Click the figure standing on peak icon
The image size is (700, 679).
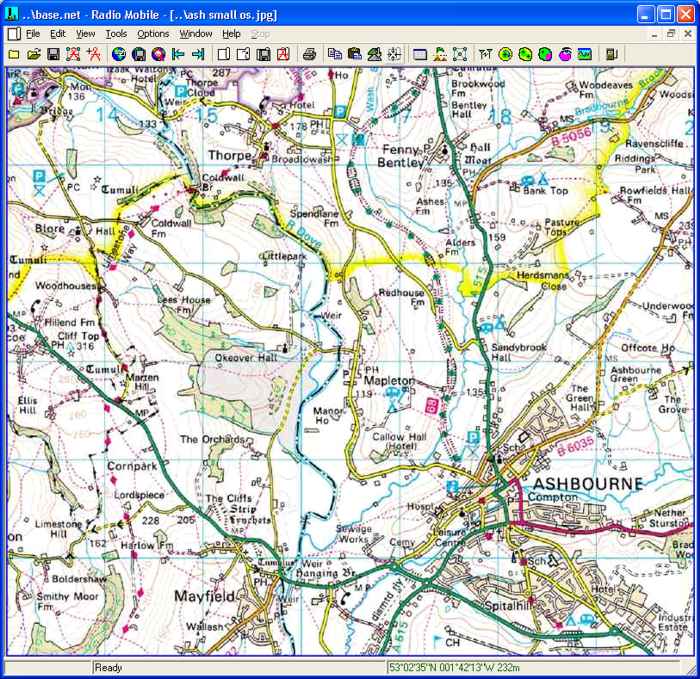pos(440,54)
